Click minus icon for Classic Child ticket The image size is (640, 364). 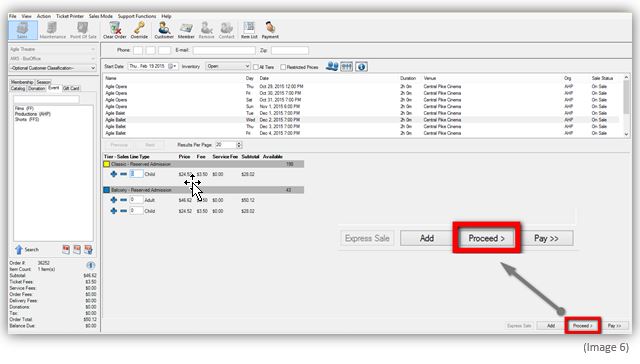pos(123,174)
